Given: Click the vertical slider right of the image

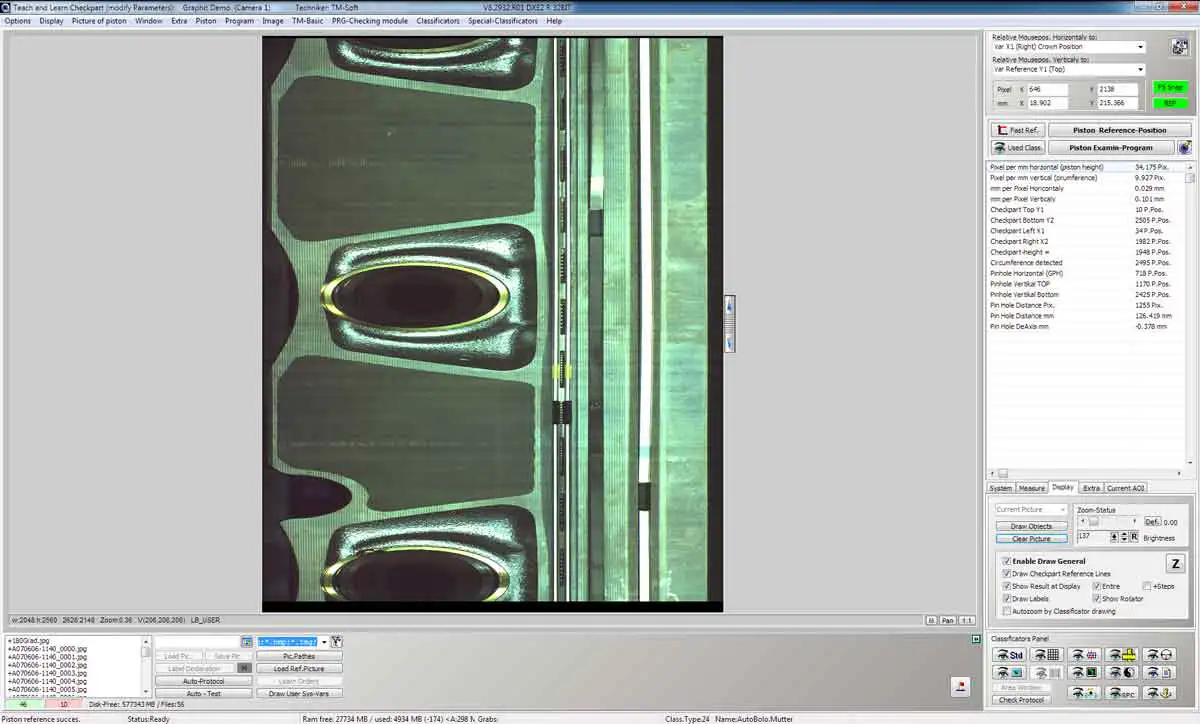Looking at the screenshot, I should pos(730,324).
